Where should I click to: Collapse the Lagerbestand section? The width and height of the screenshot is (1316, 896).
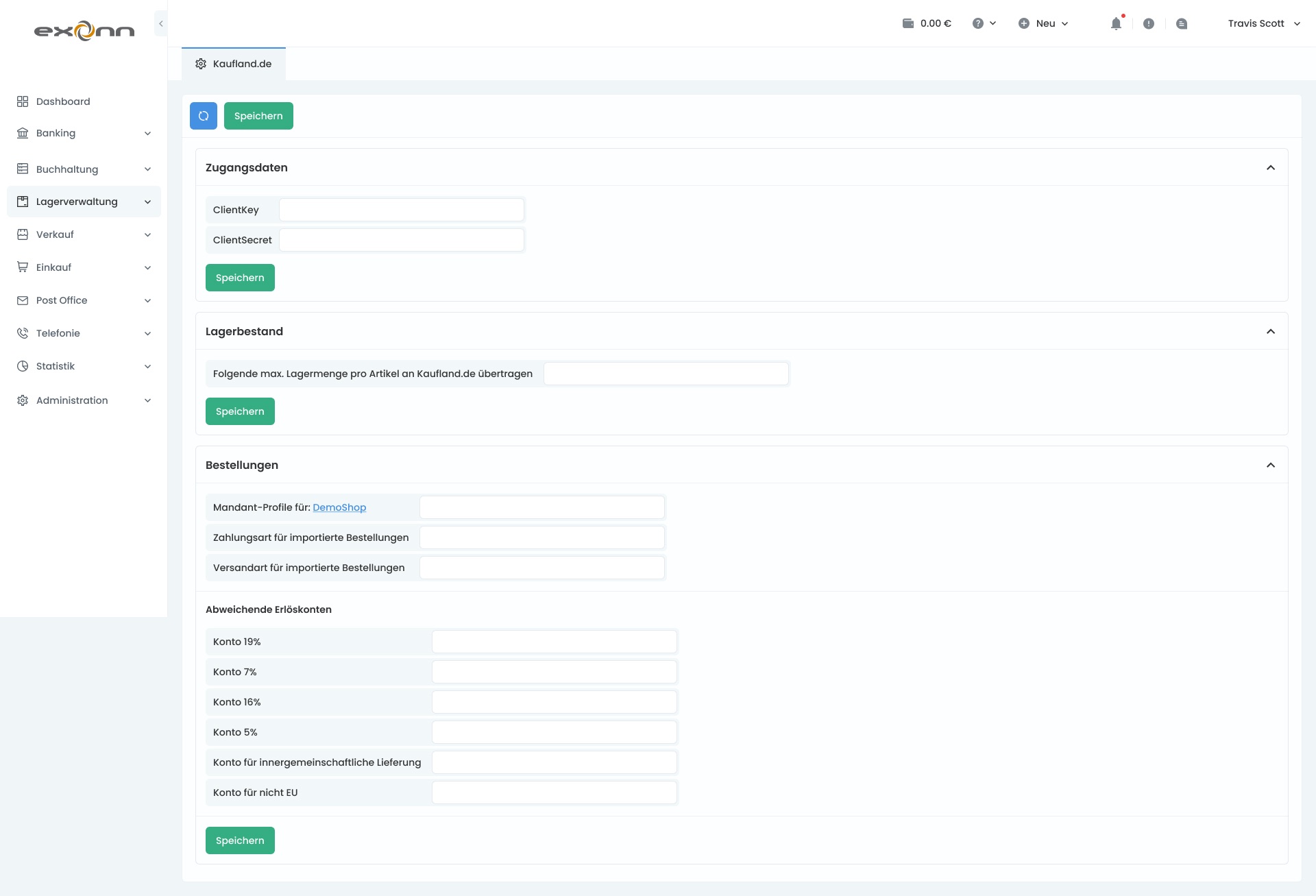click(x=1270, y=331)
